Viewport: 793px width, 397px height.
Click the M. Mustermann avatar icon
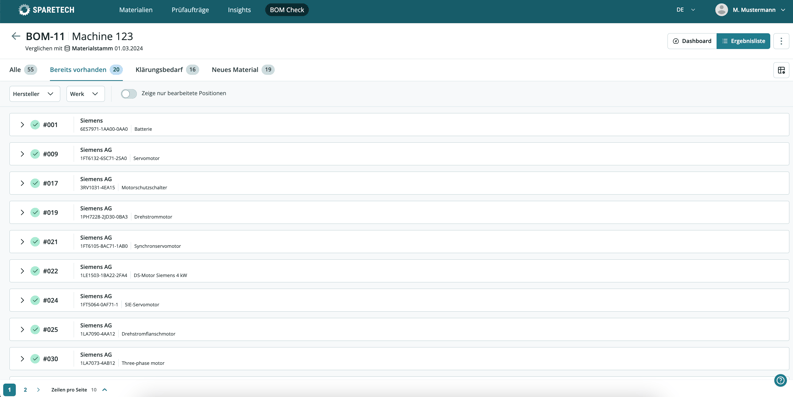click(x=722, y=10)
